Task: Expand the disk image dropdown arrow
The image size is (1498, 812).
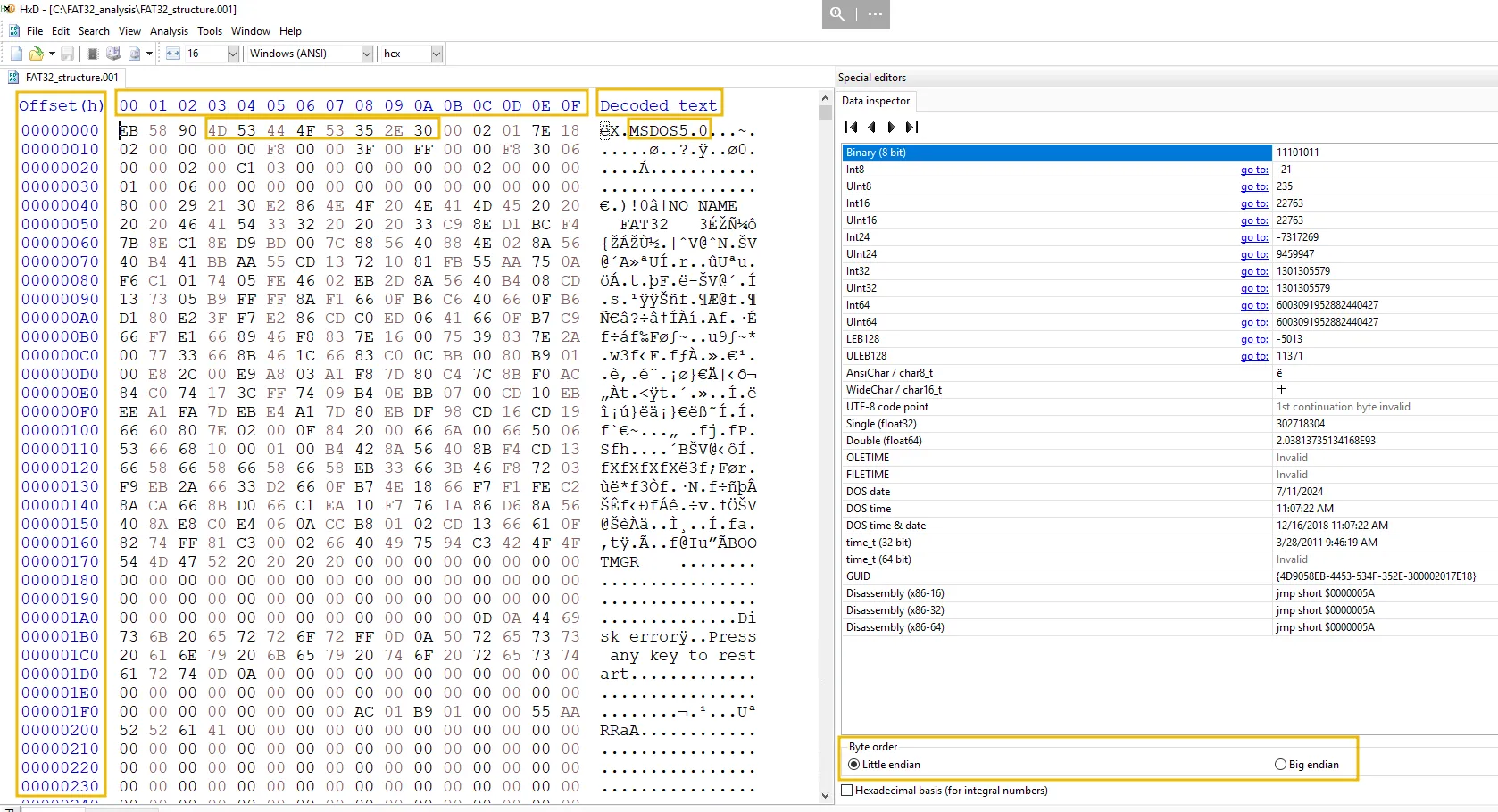Action: 149,54
